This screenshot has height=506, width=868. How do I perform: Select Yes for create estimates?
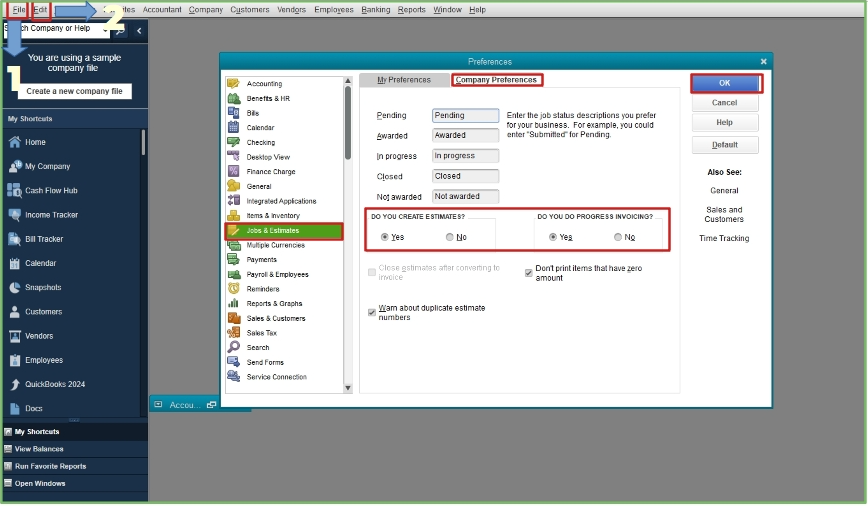point(385,237)
